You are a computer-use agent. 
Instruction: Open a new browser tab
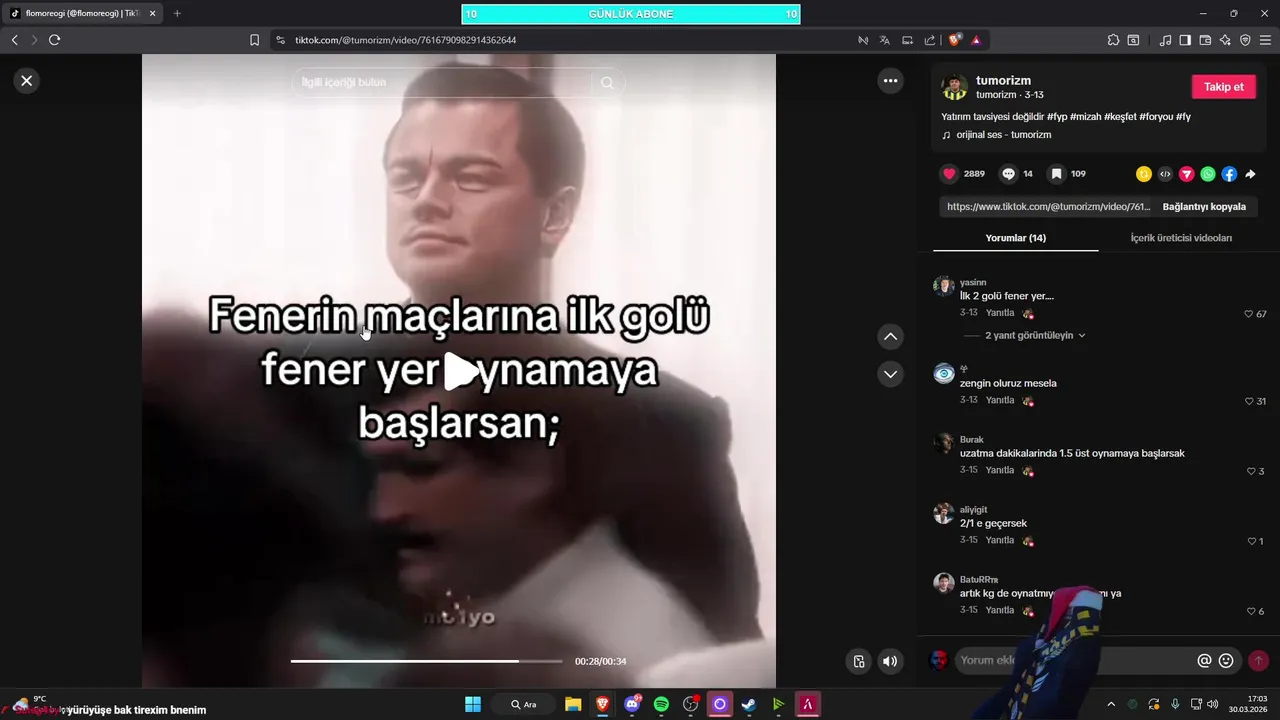click(177, 13)
